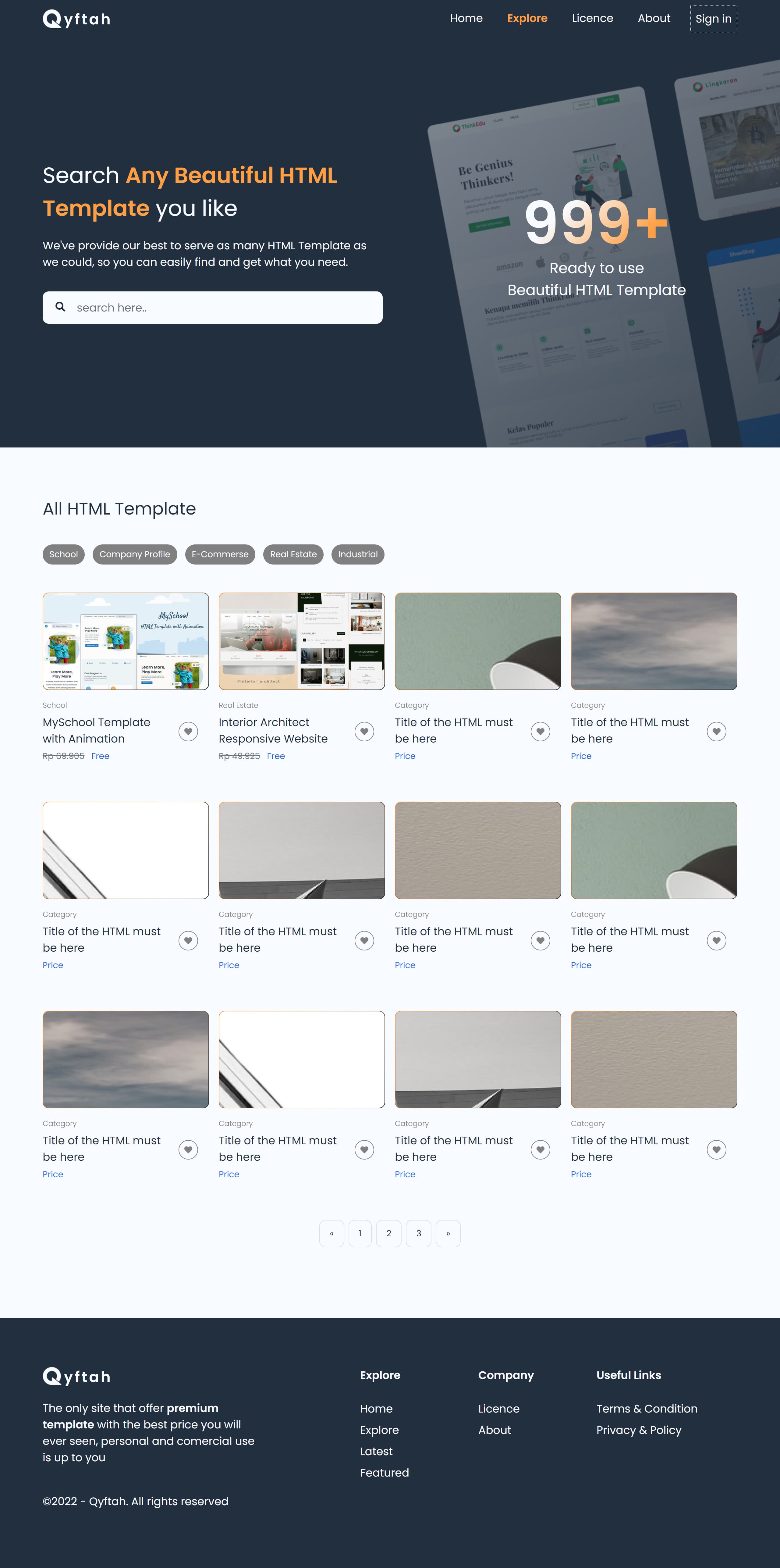The height and width of the screenshot is (1568, 780).
Task: Filter by the E-Commerse tag
Action: tap(220, 554)
